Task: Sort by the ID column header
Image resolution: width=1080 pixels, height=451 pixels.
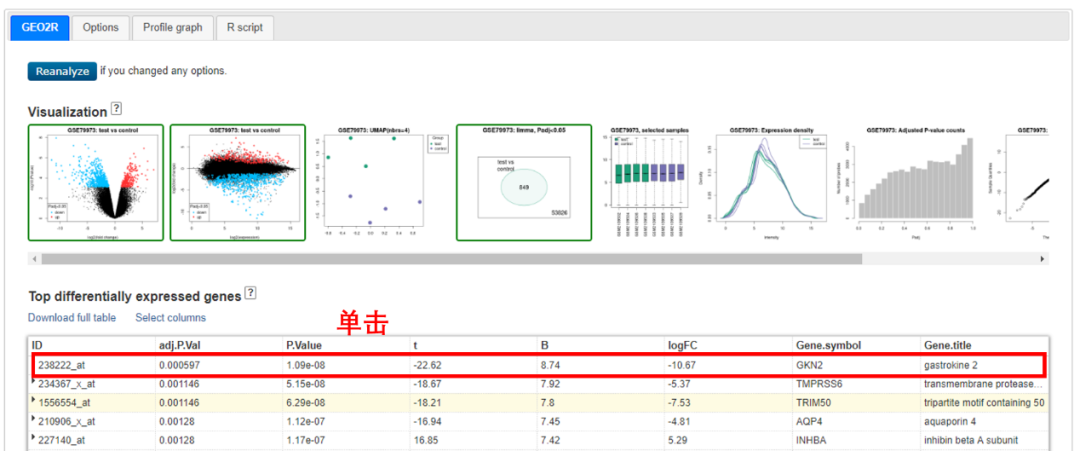Action: [92, 344]
